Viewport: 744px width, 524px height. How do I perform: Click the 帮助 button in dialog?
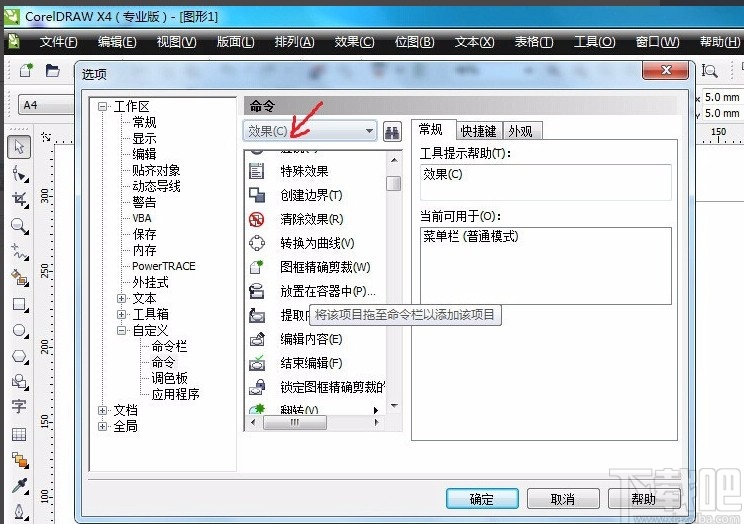point(644,499)
